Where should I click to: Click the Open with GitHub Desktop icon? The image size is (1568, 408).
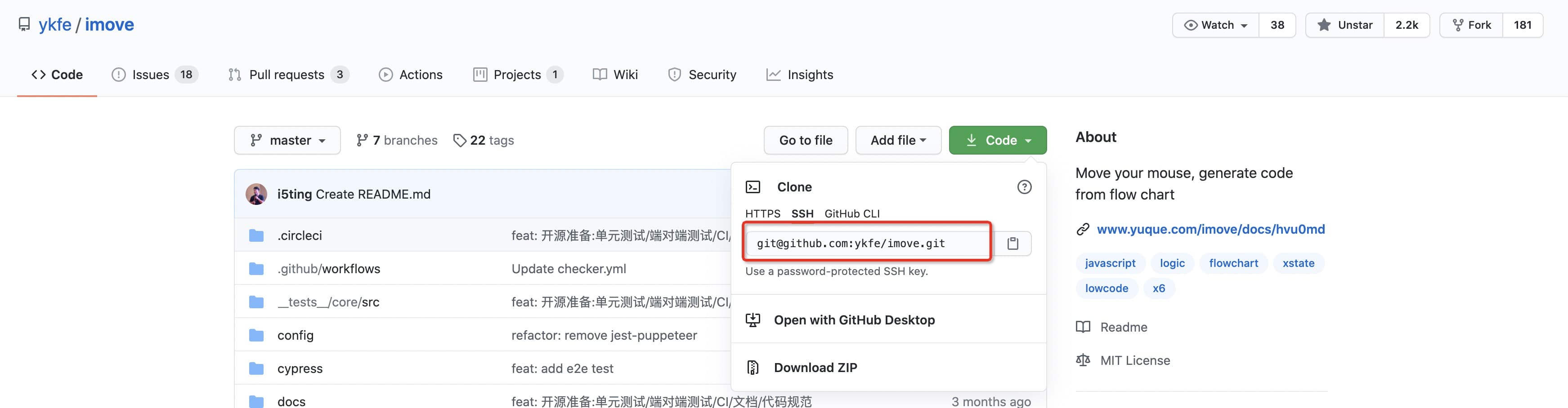coord(753,320)
